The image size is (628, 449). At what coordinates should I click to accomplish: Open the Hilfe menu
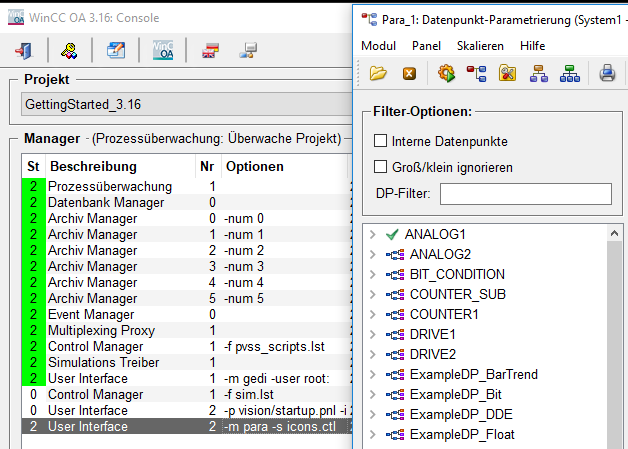533,46
